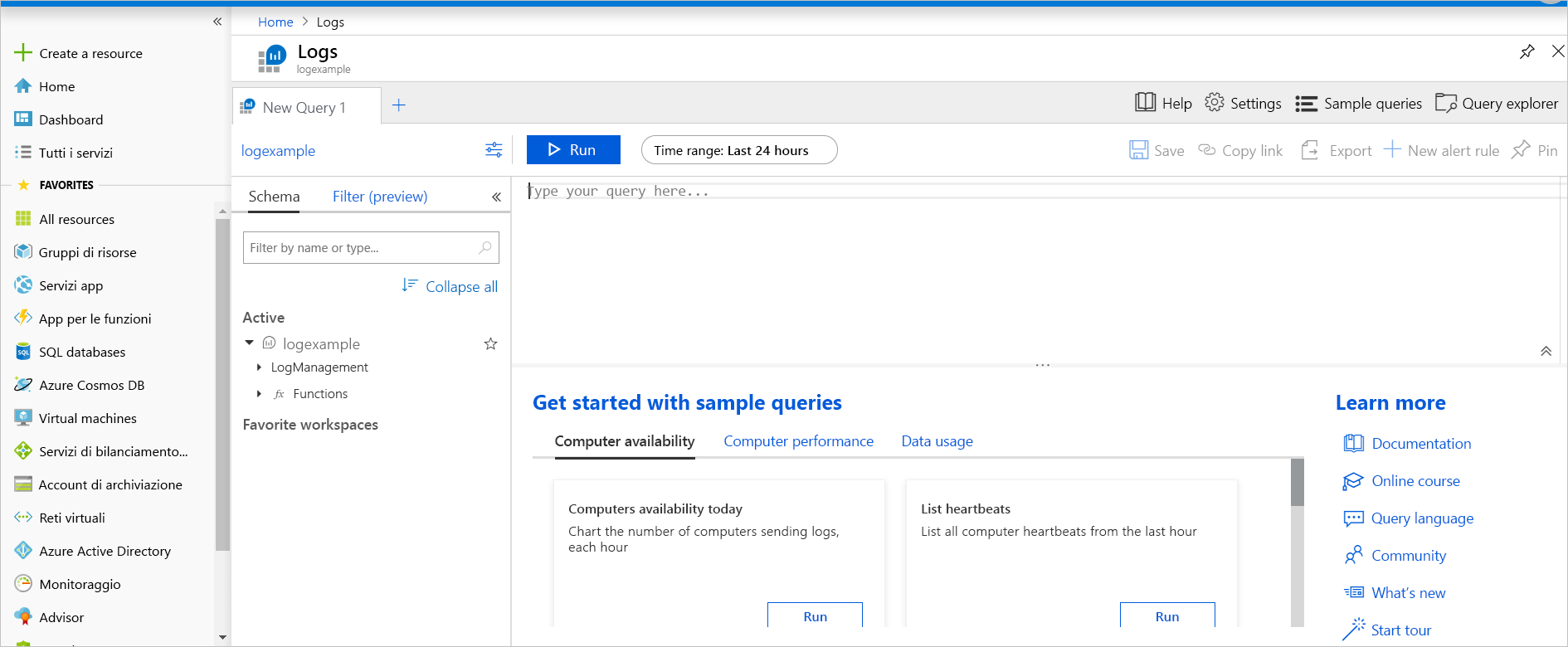Image resolution: width=1568 pixels, height=647 pixels.
Task: Click Start tour
Action: click(1387, 630)
